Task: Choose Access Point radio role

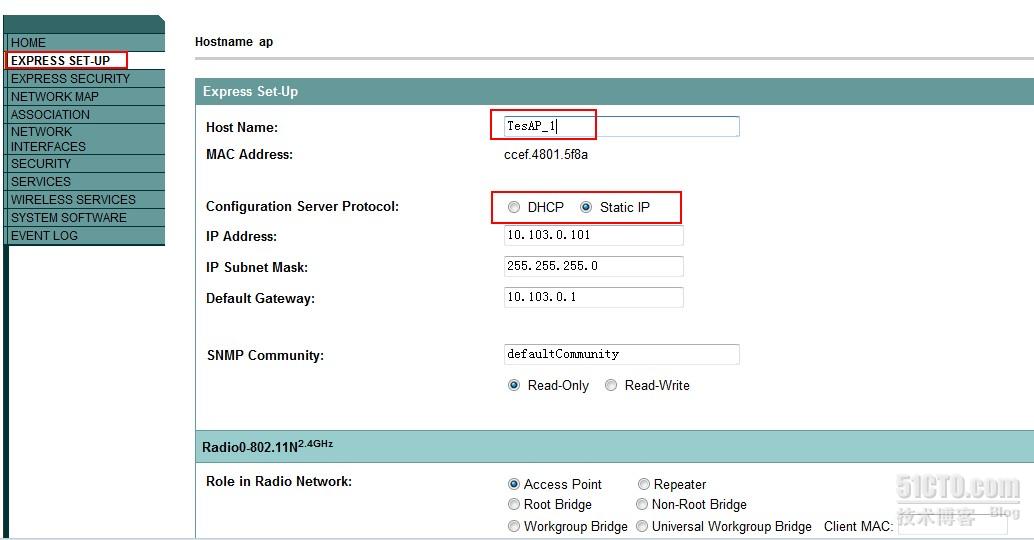Action: point(514,484)
